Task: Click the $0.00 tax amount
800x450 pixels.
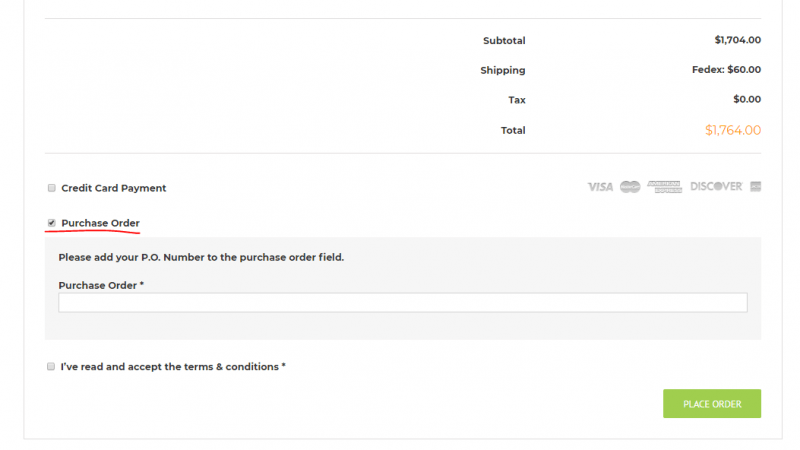Action: click(747, 99)
